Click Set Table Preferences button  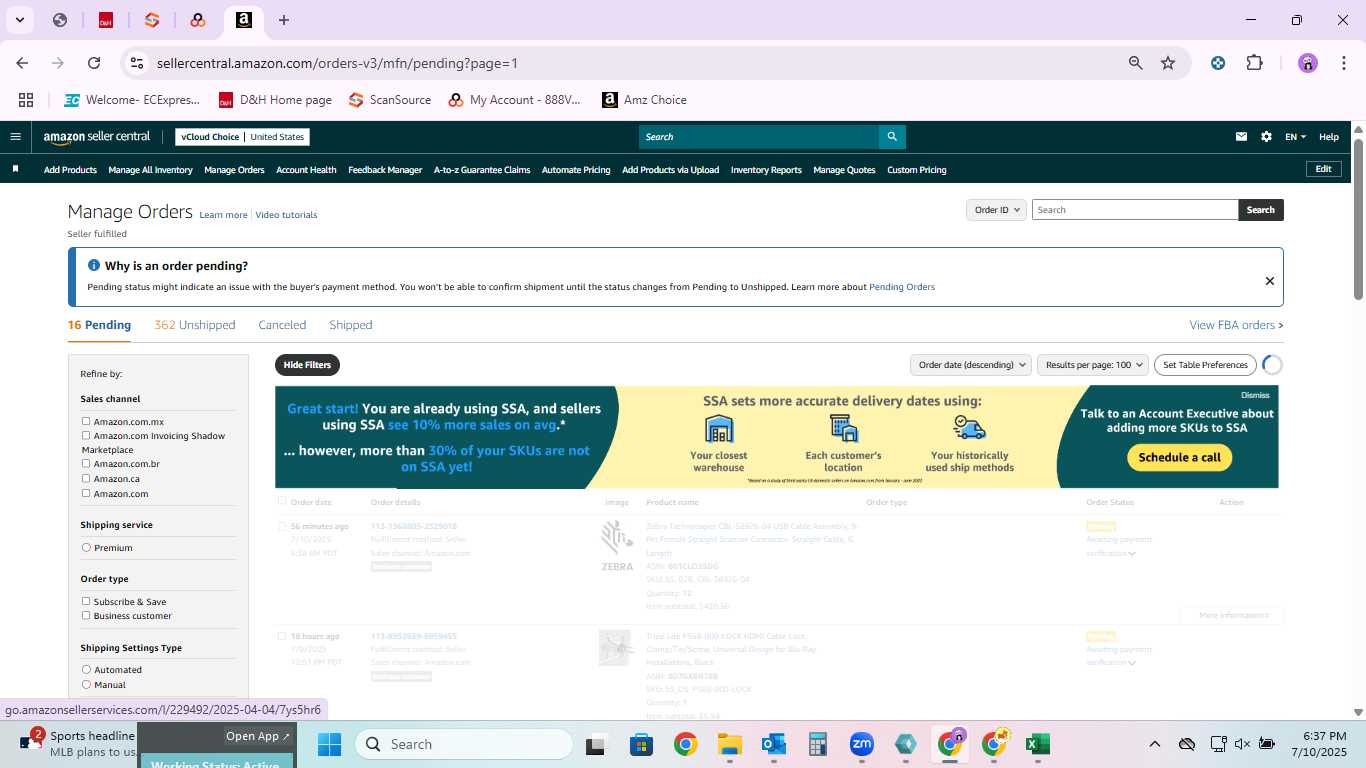point(1205,365)
